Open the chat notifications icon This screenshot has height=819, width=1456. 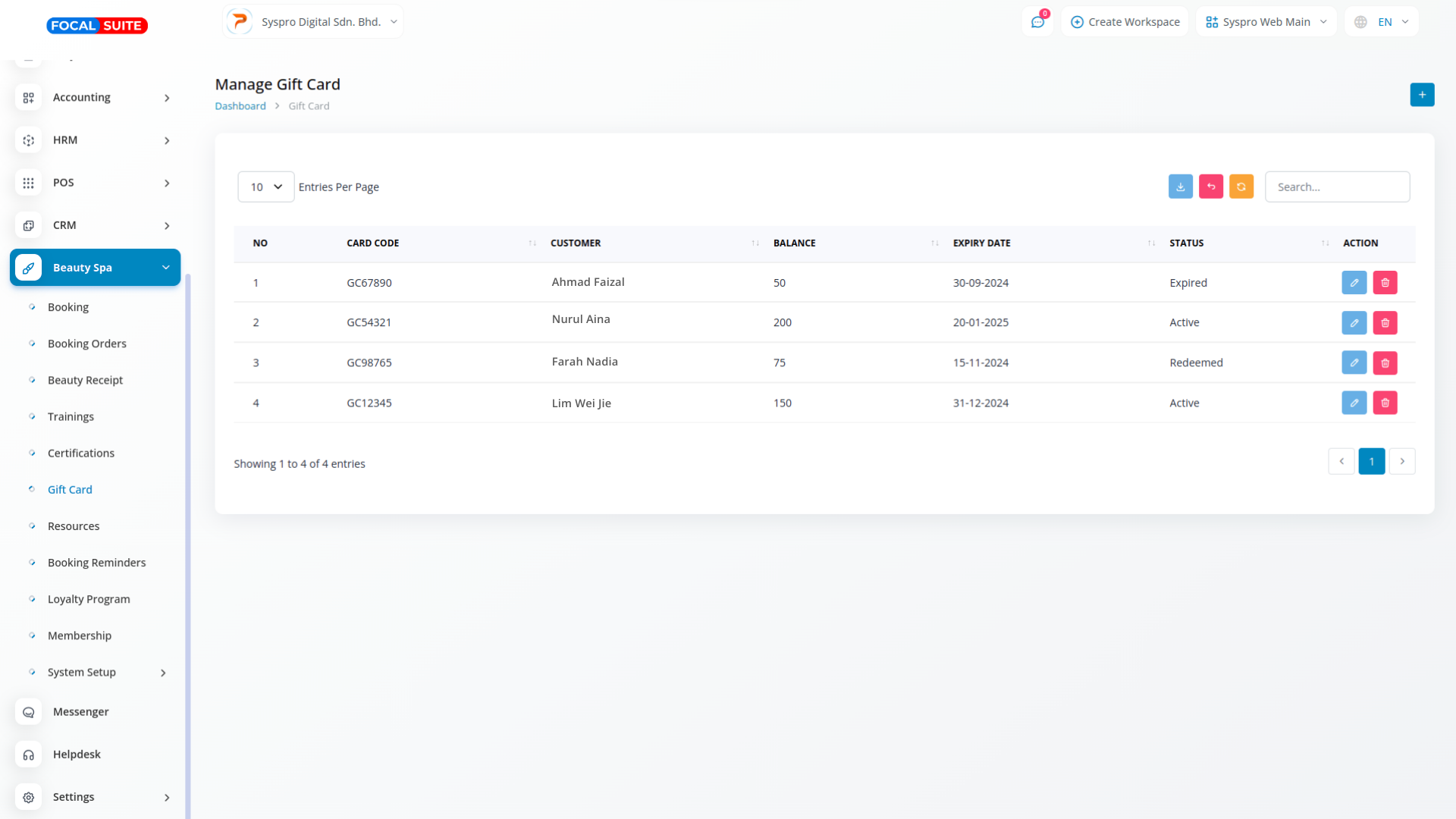1037,22
